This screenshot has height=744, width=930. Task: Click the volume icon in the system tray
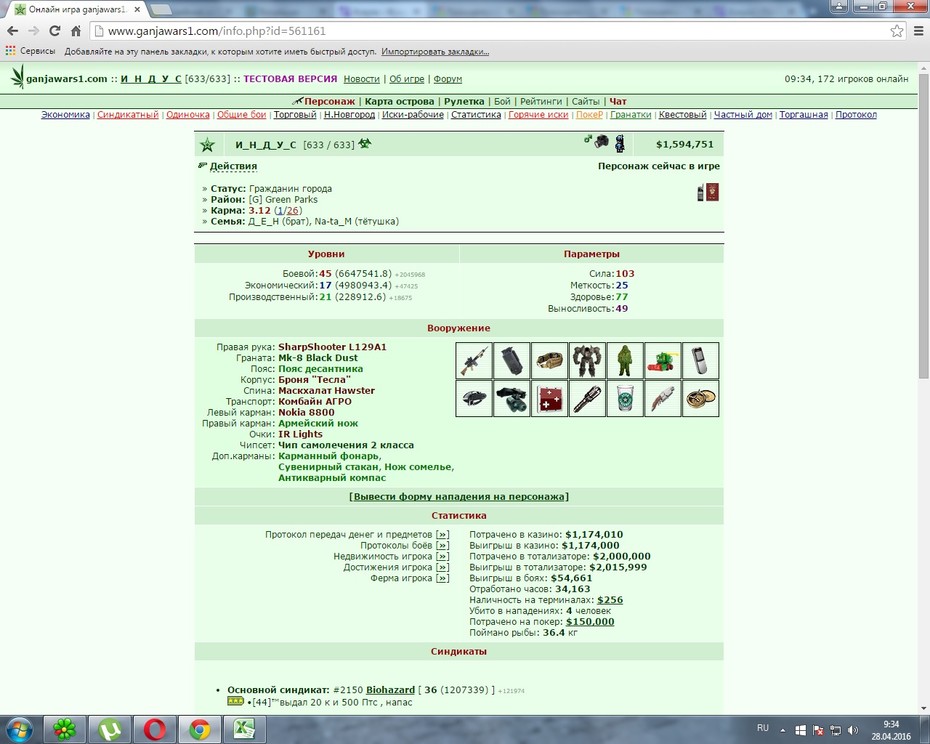[853, 730]
